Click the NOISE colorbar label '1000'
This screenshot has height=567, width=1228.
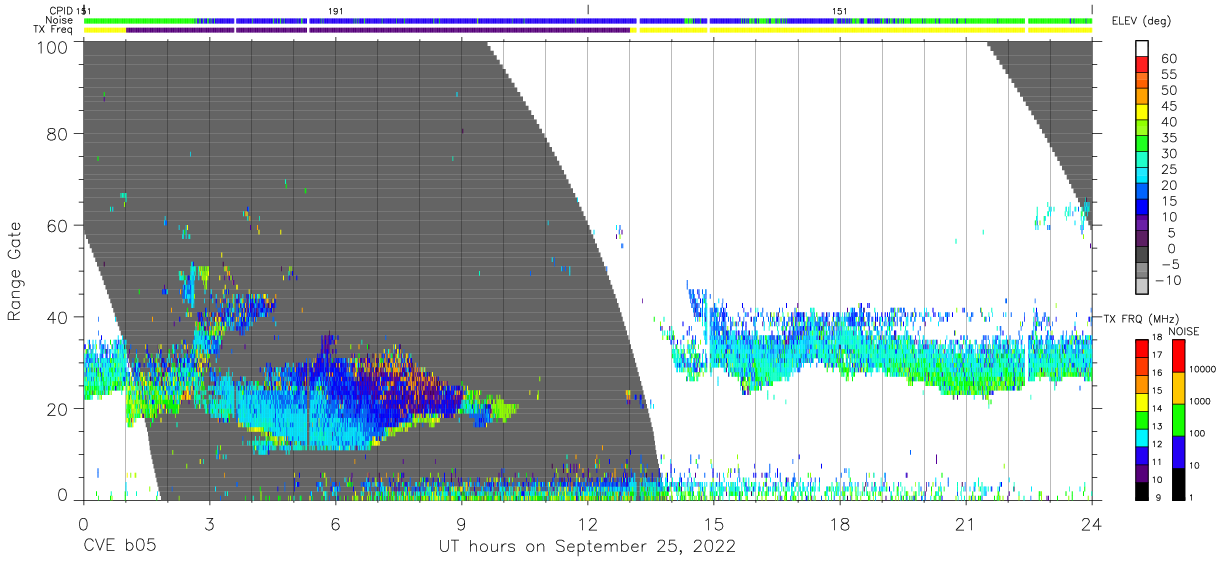click(x=1202, y=403)
